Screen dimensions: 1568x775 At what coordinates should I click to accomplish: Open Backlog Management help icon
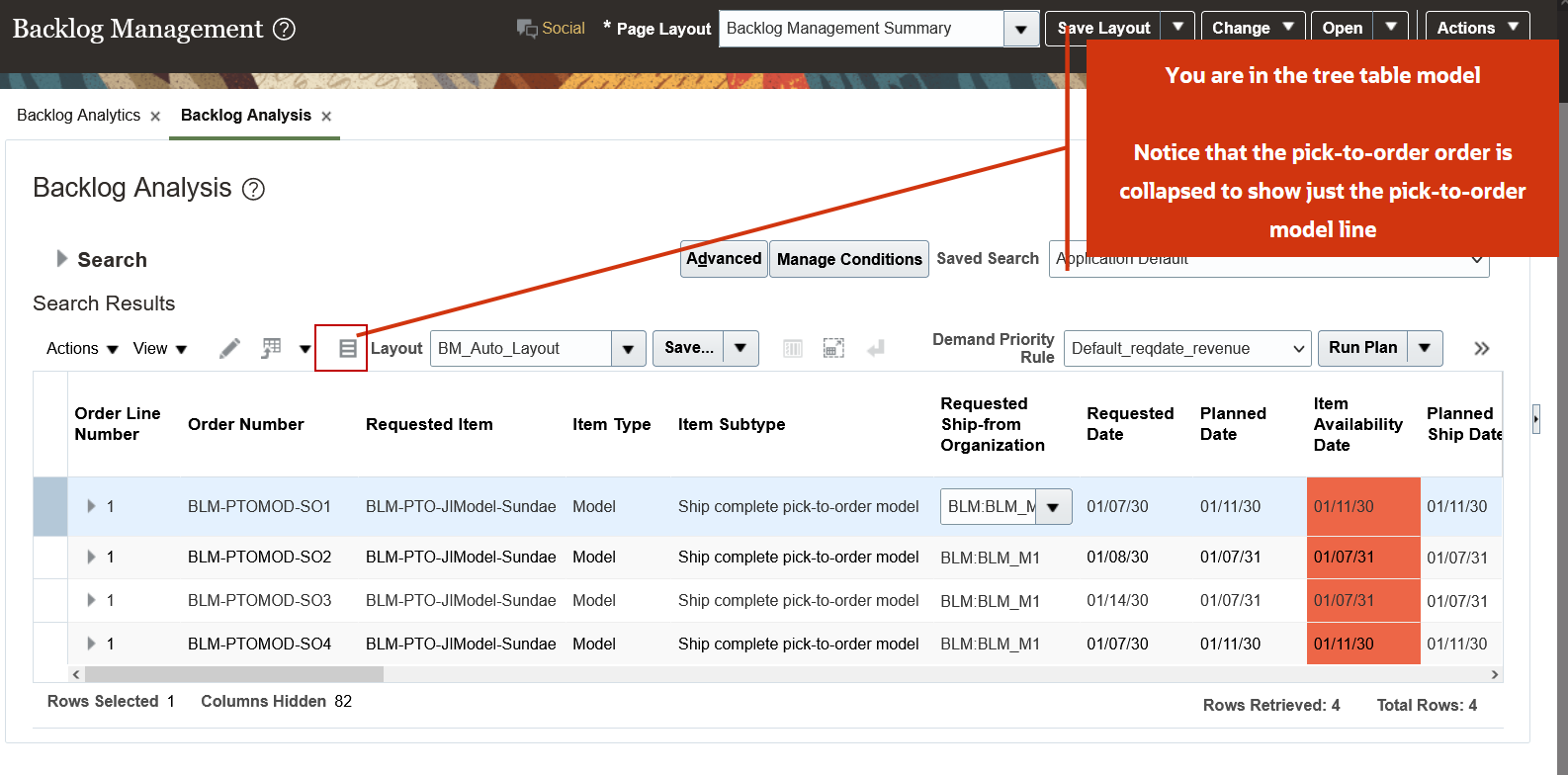(284, 30)
